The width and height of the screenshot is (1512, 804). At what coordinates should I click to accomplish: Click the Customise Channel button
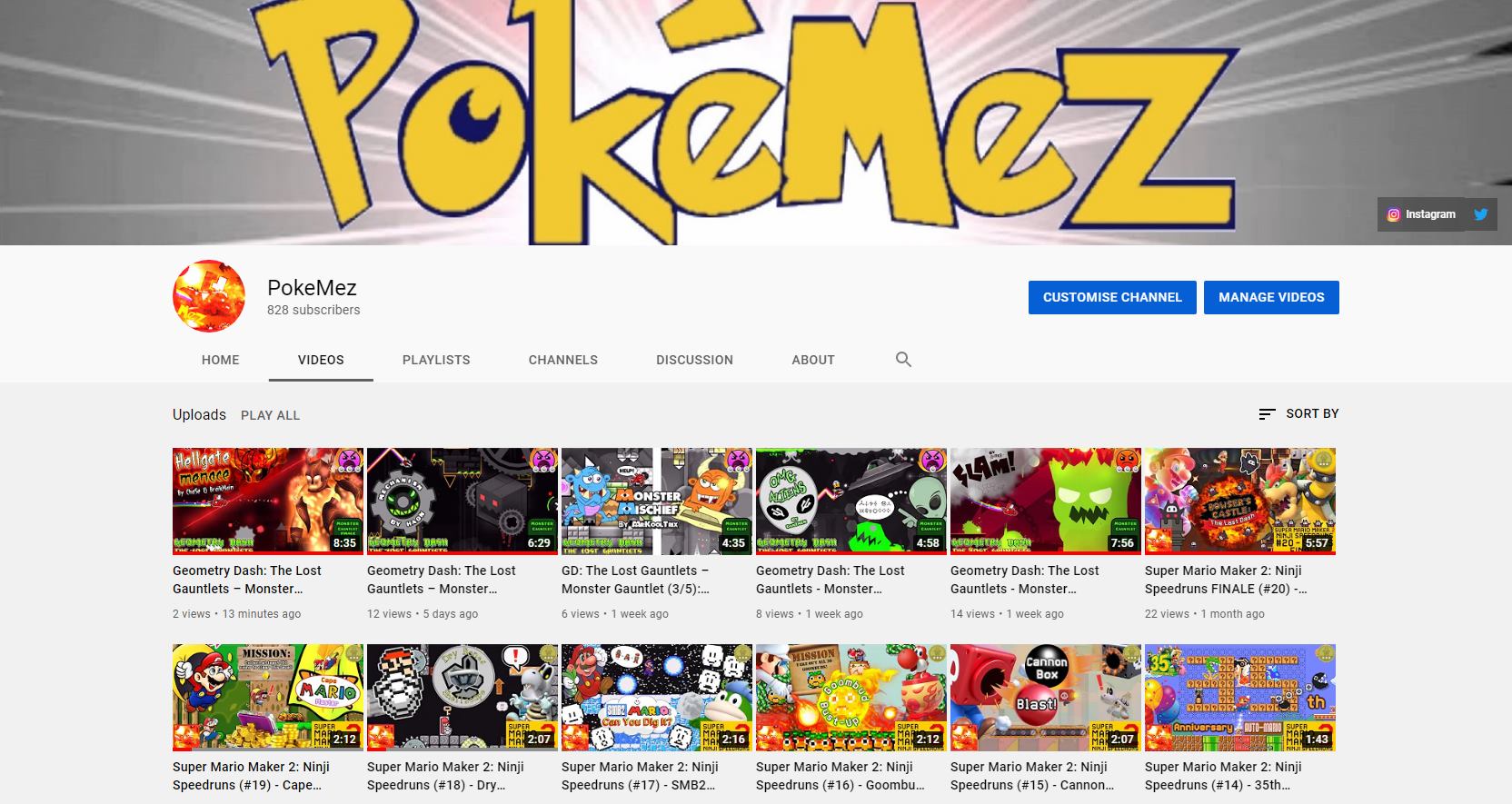point(1112,297)
